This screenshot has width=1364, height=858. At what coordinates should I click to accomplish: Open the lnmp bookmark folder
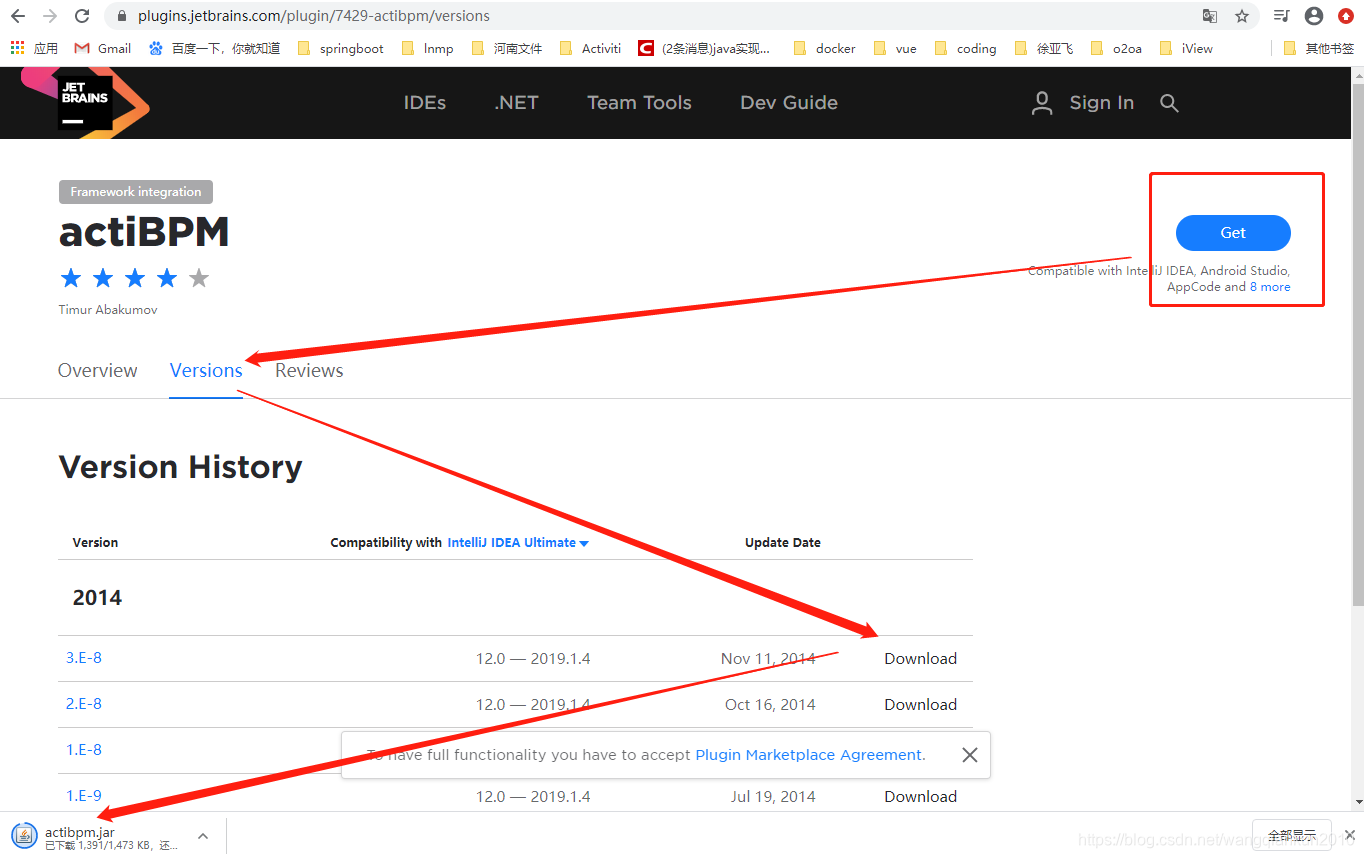(427, 48)
